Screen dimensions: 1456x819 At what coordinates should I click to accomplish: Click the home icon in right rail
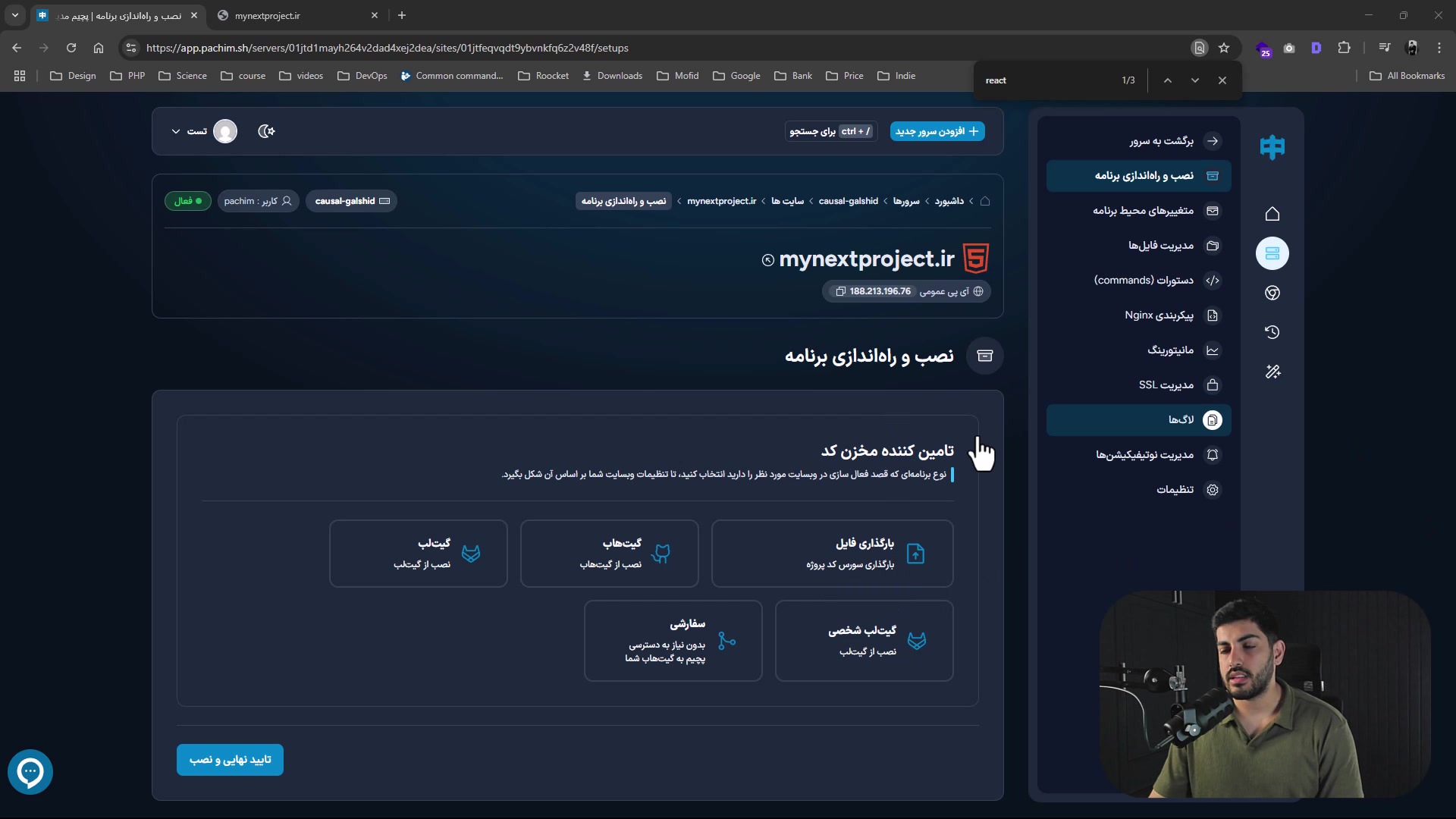[1272, 214]
